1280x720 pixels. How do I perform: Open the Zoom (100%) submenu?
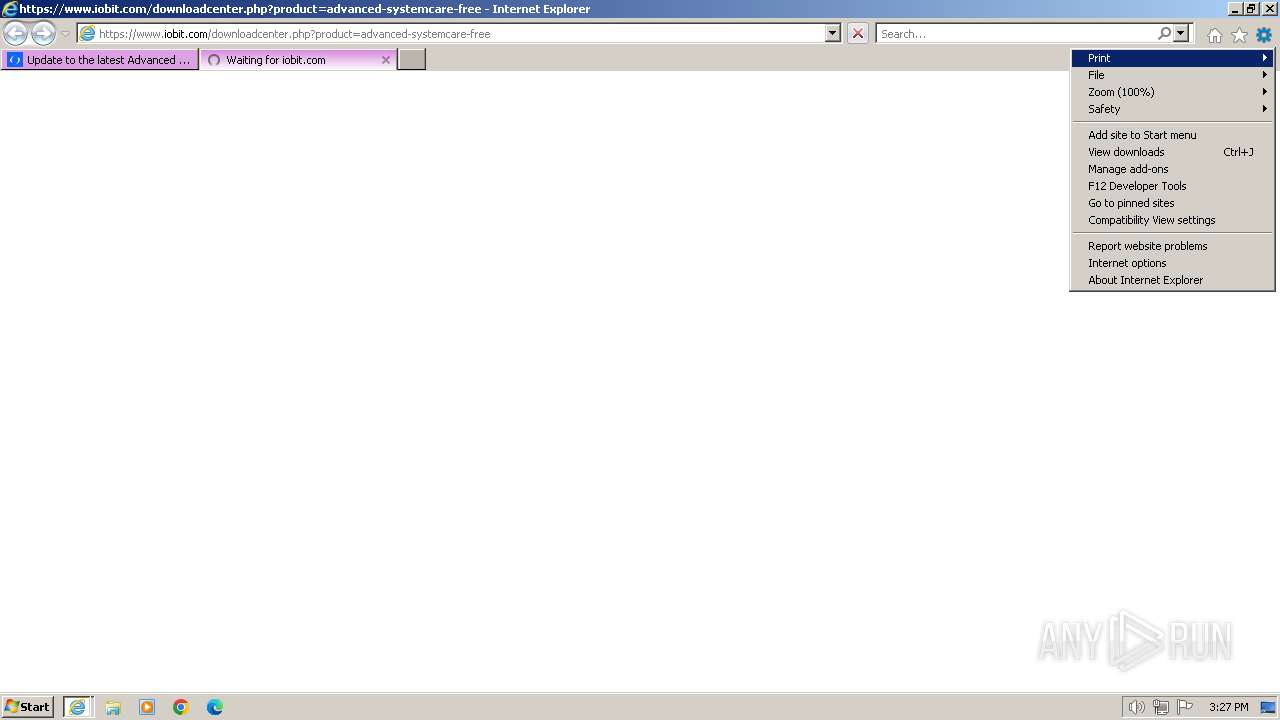pos(1172,92)
